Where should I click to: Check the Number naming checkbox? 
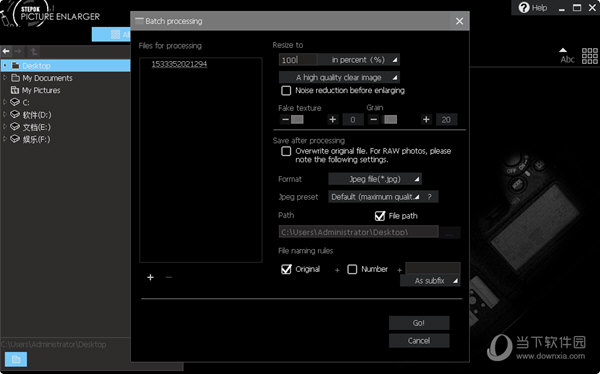(x=352, y=269)
